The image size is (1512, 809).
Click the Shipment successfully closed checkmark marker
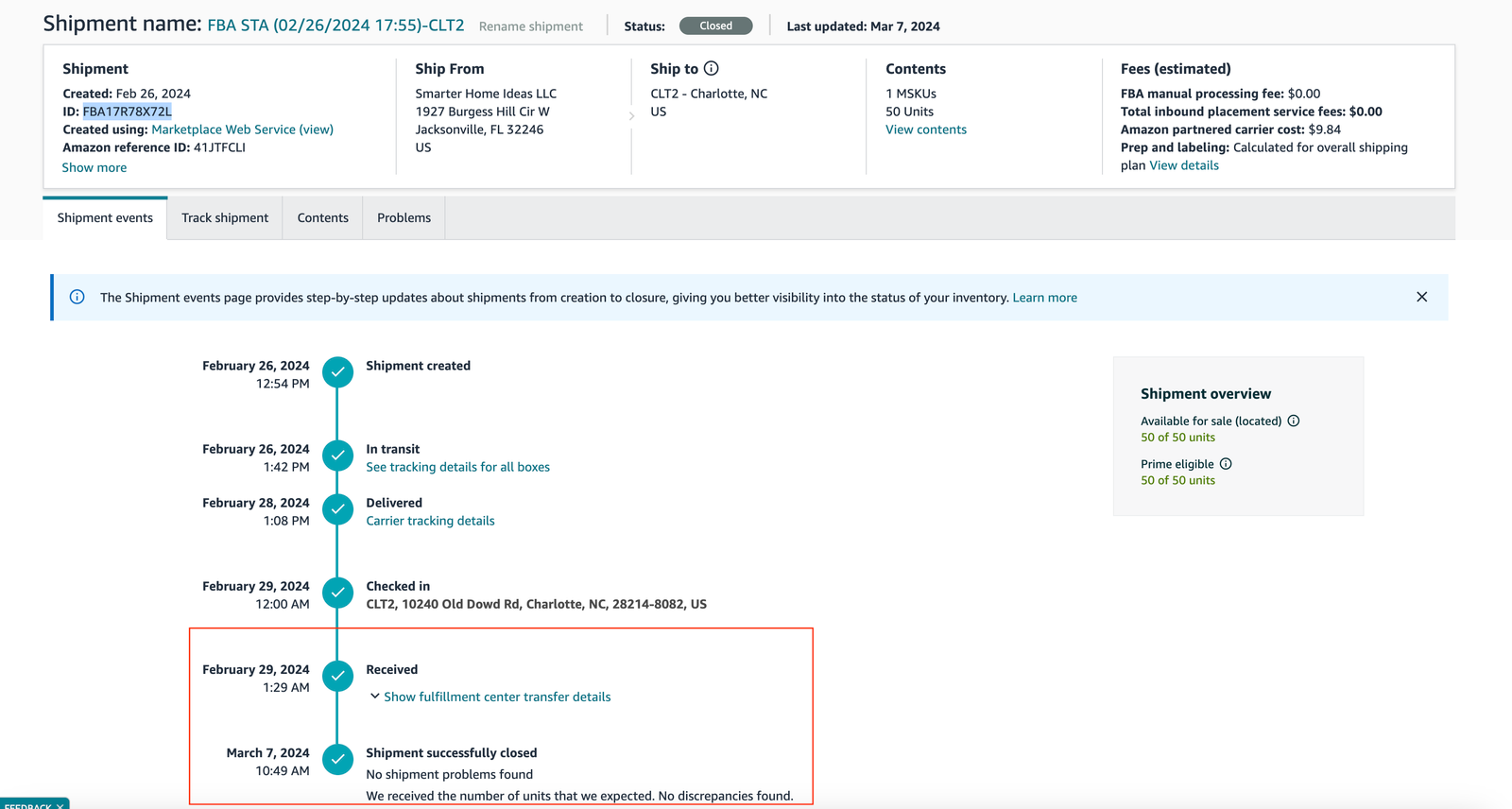click(337, 759)
